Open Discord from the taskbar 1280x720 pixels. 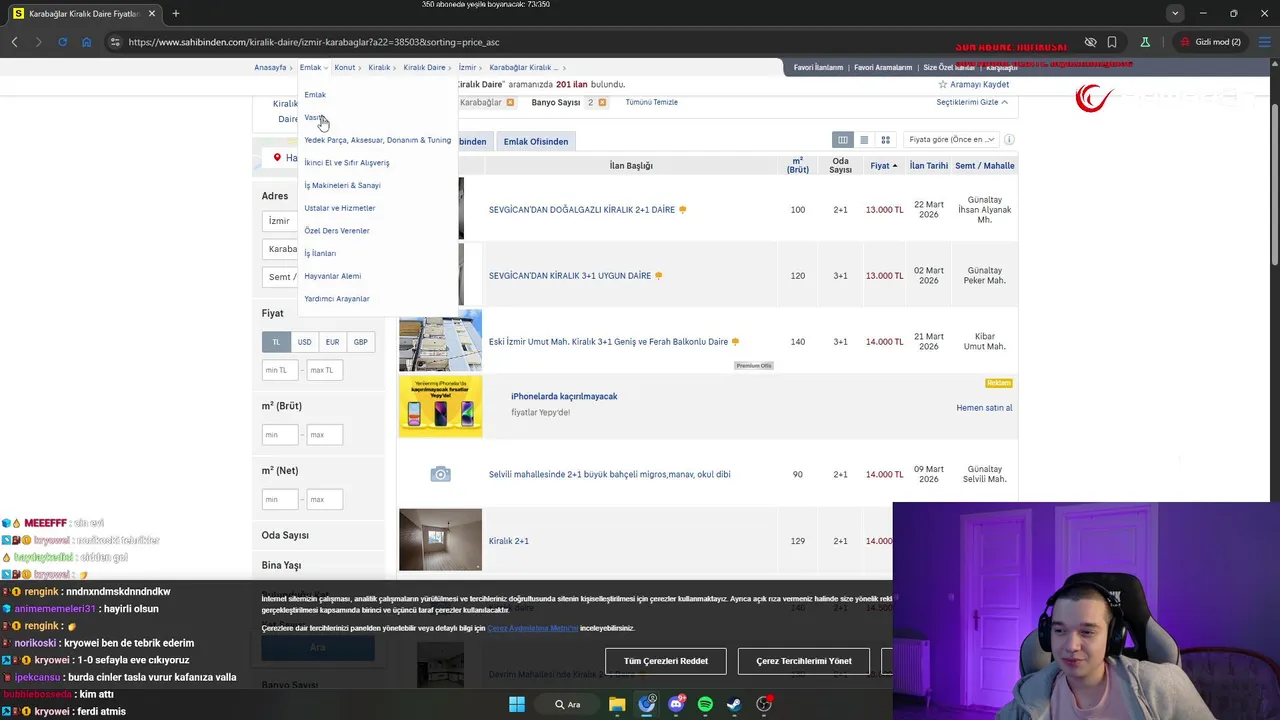tap(676, 704)
